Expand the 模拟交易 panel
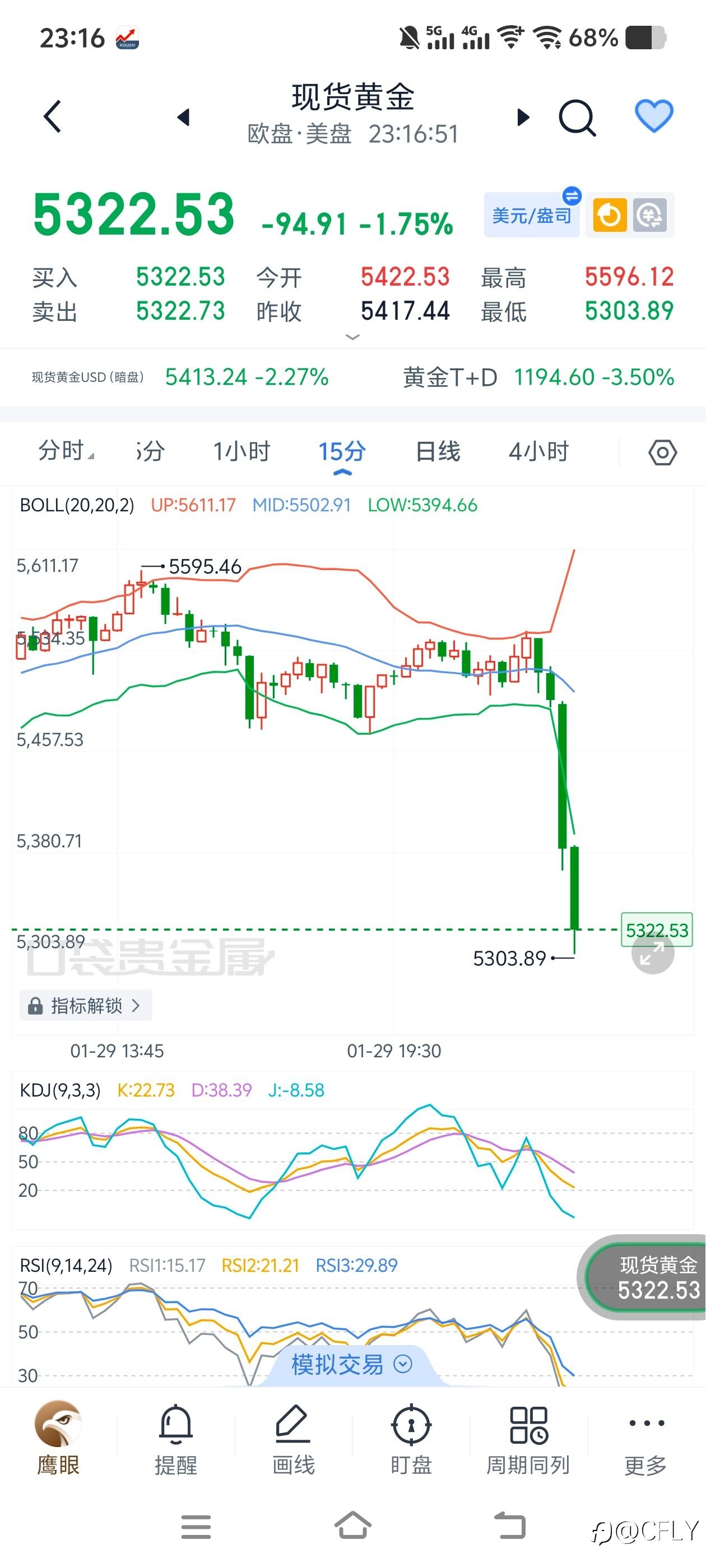Image resolution: width=706 pixels, height=1568 pixels. point(351,1364)
